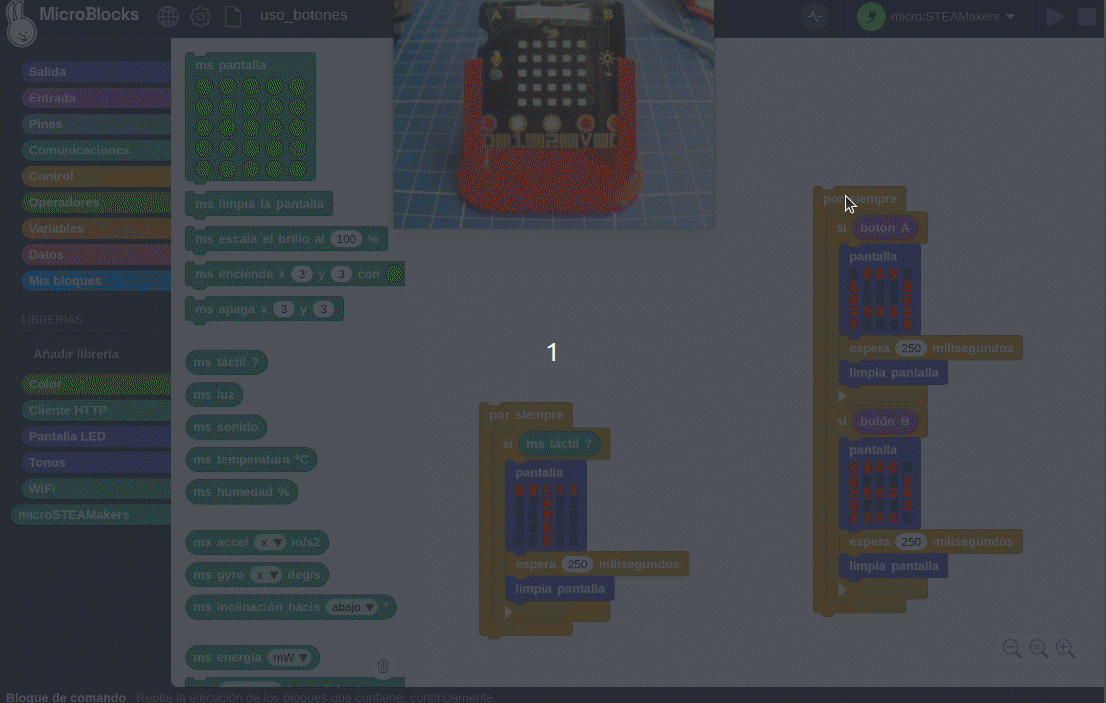This screenshot has height=703, width=1106.
Task: Toggle bottom-left LED in ms pantalla block
Action: [x=204, y=169]
